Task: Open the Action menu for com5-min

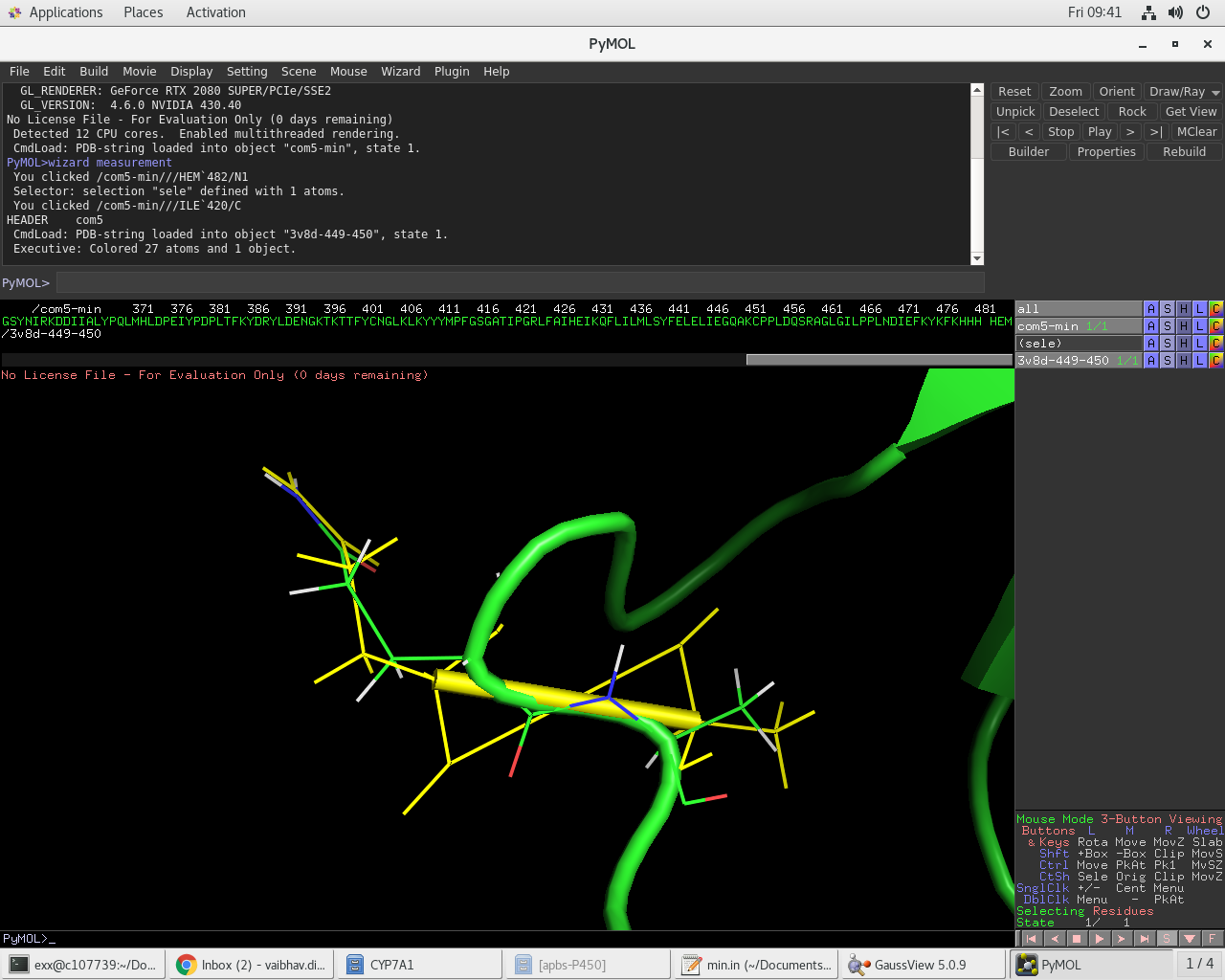Action: (x=1151, y=326)
